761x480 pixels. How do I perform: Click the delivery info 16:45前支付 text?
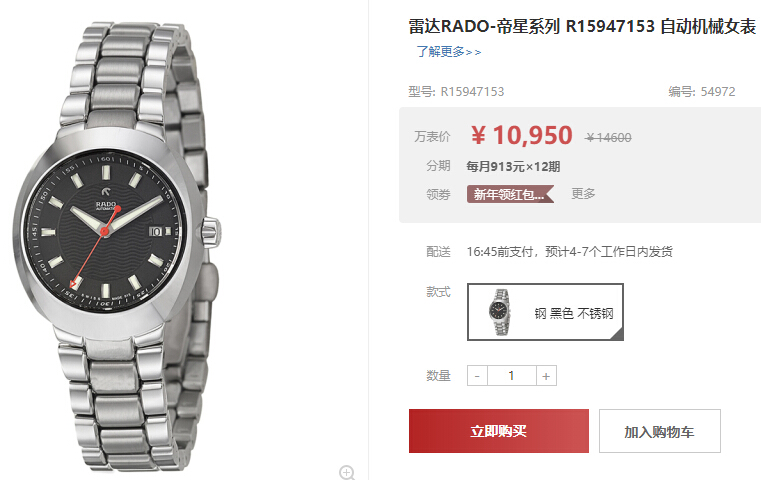tap(569, 251)
